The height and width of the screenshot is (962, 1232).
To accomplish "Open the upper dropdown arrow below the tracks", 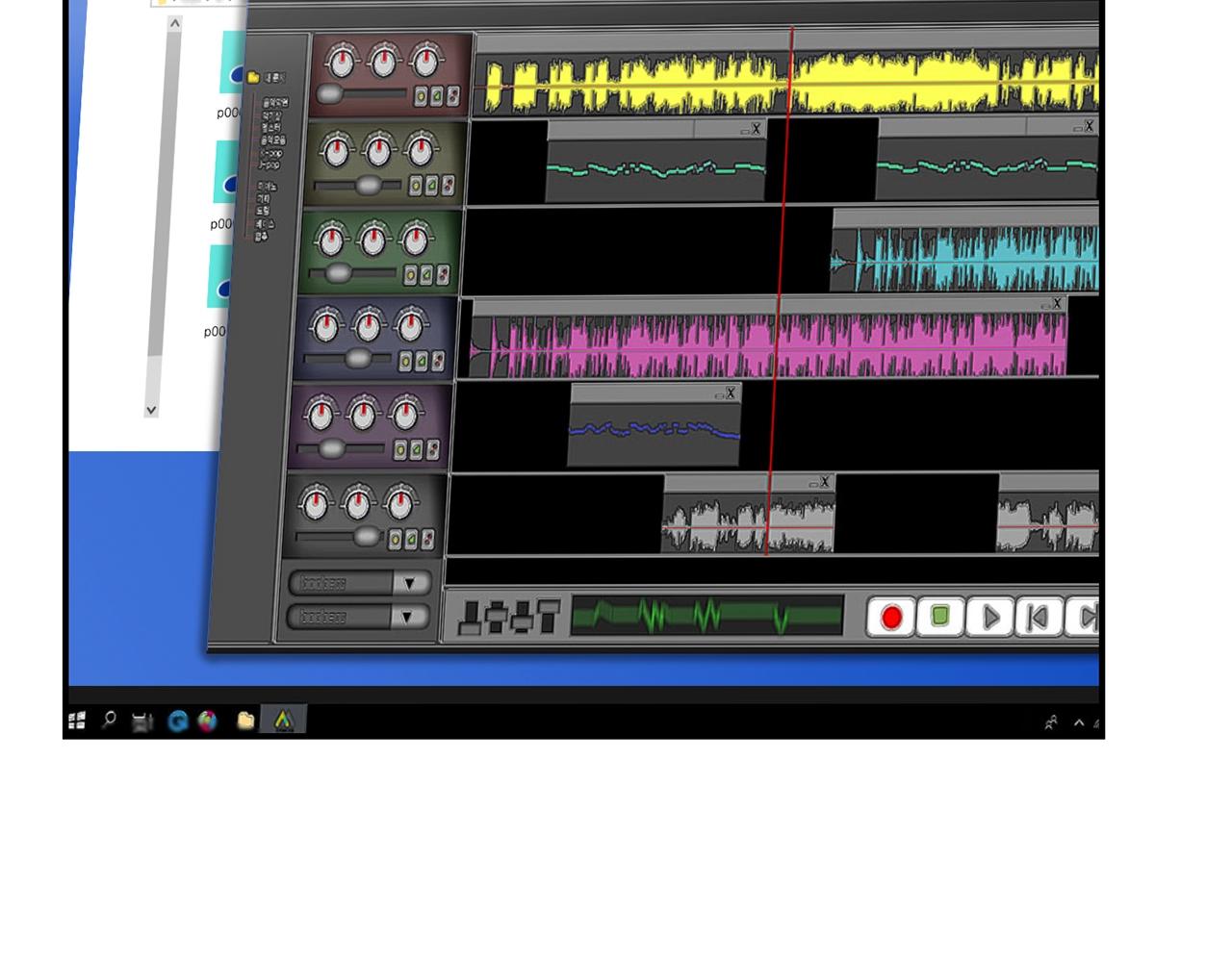I will pos(410,583).
